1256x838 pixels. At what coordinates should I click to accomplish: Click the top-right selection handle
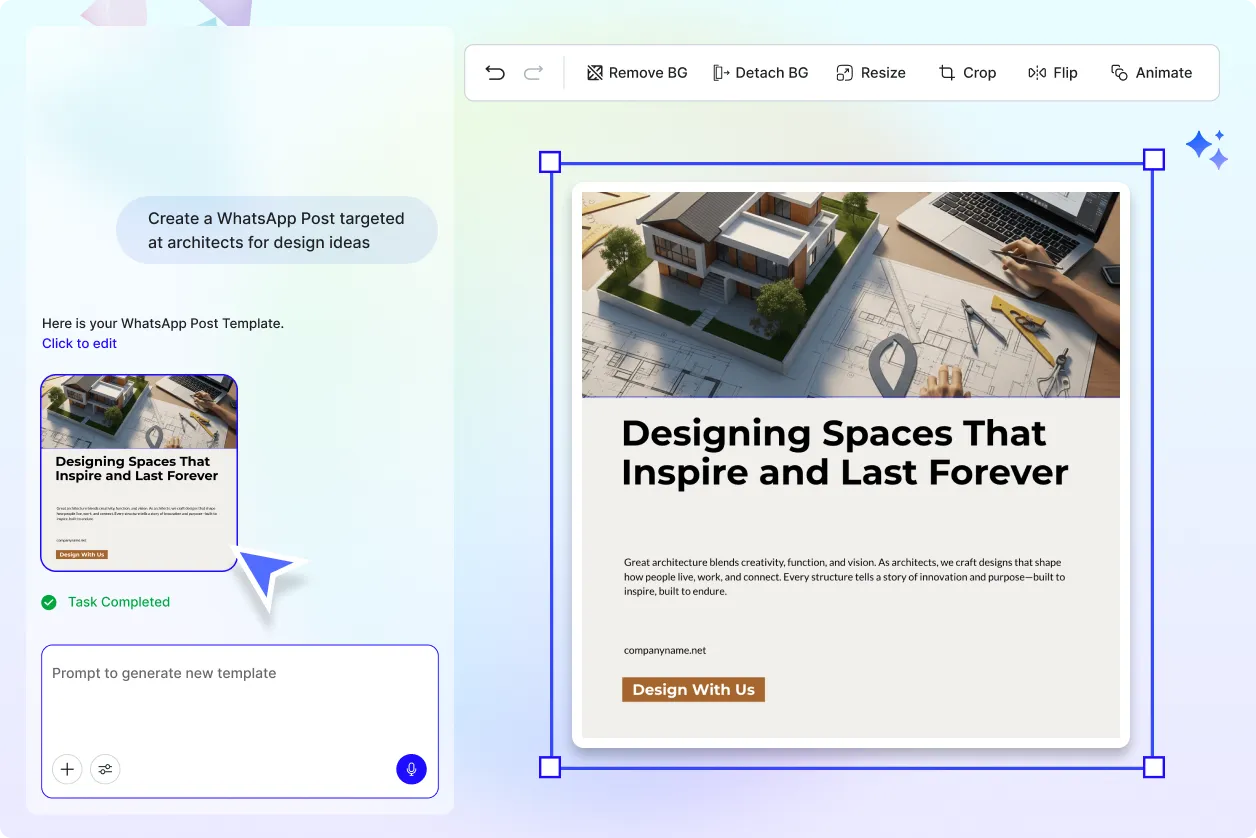click(x=1154, y=160)
